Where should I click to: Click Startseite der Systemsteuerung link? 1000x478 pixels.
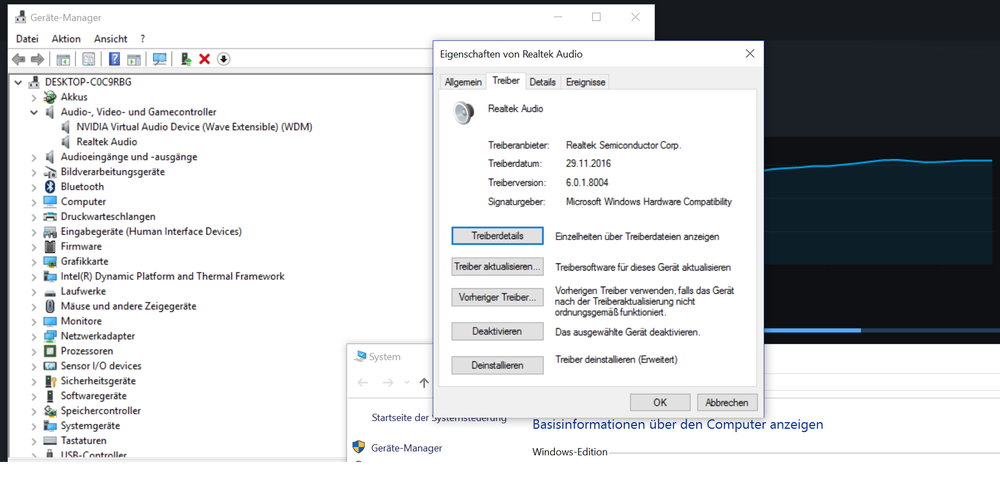439,418
